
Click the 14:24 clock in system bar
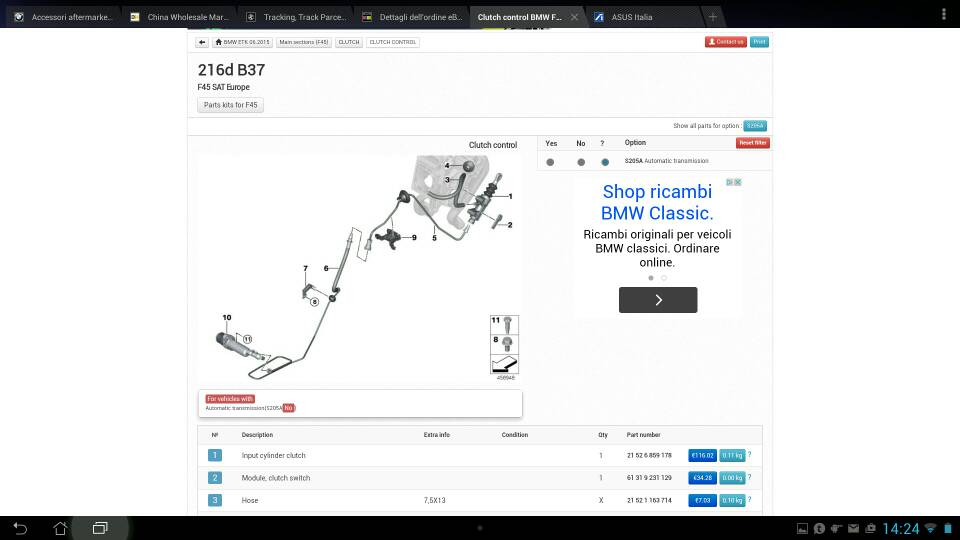[x=901, y=529]
